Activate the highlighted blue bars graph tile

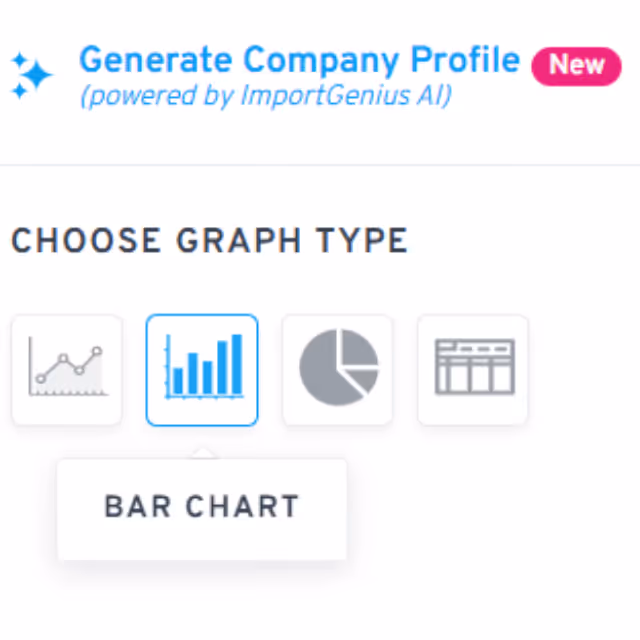pyautogui.click(x=202, y=370)
